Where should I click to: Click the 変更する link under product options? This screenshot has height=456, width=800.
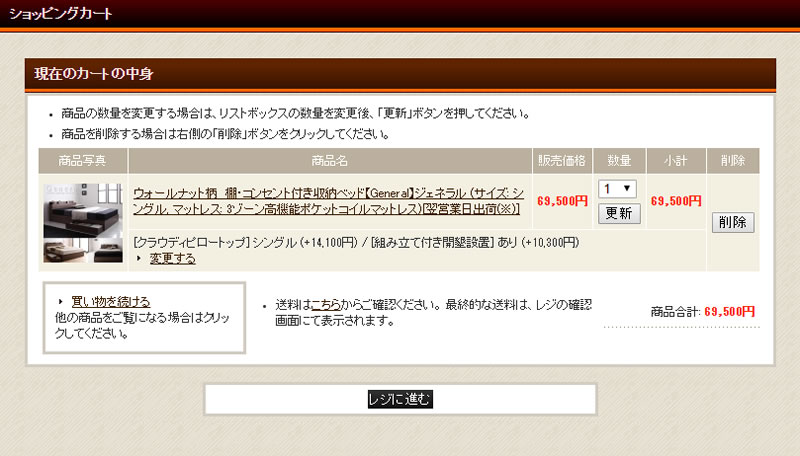(172, 259)
